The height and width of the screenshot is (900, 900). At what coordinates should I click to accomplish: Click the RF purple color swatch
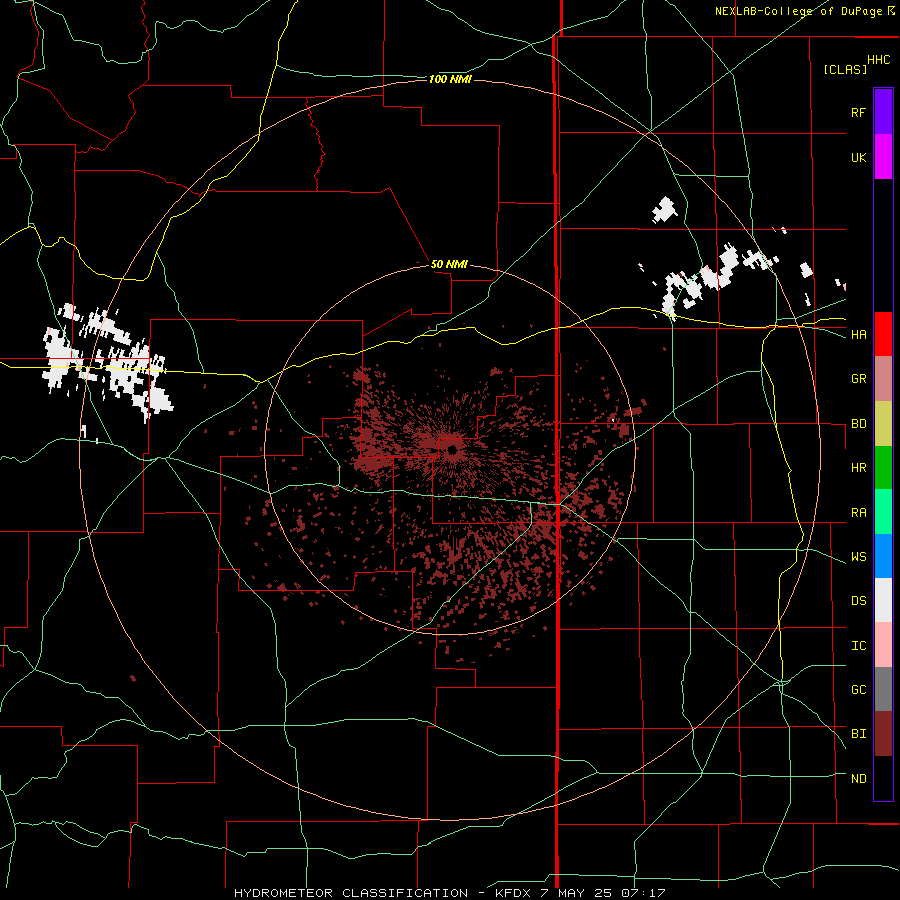tap(883, 112)
